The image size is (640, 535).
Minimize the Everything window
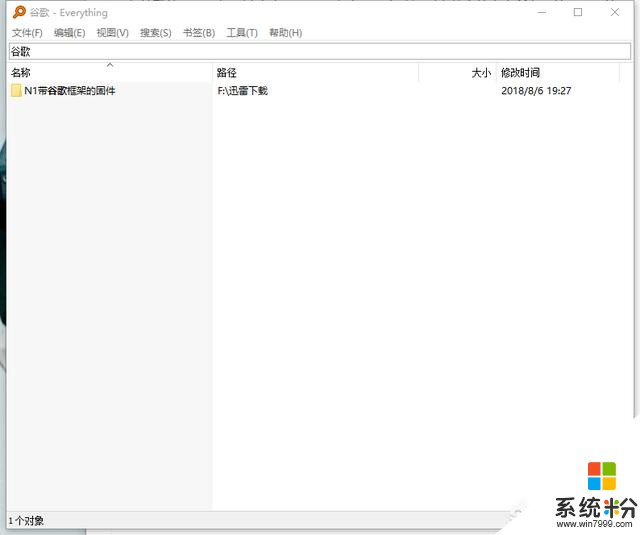tap(542, 12)
